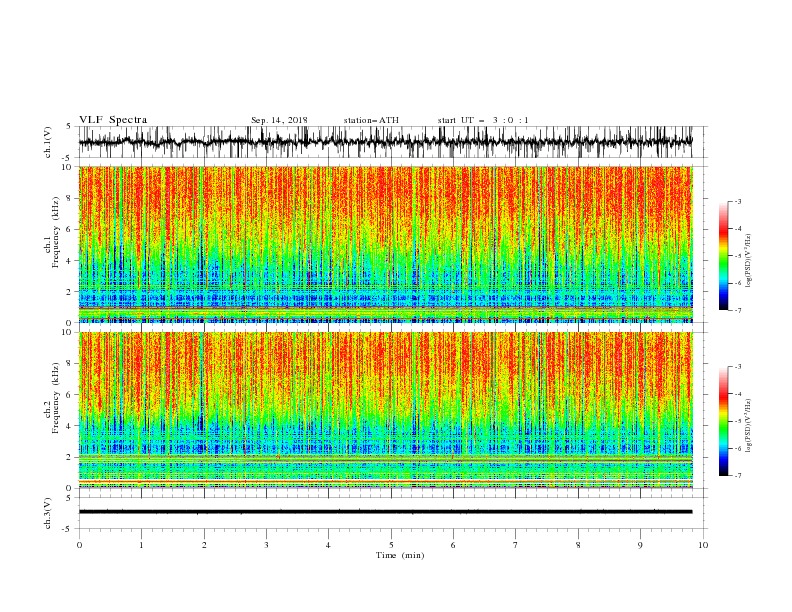Click the ch.3 flat voltage trace
Screen dimensions: 792x612
tap(385, 512)
